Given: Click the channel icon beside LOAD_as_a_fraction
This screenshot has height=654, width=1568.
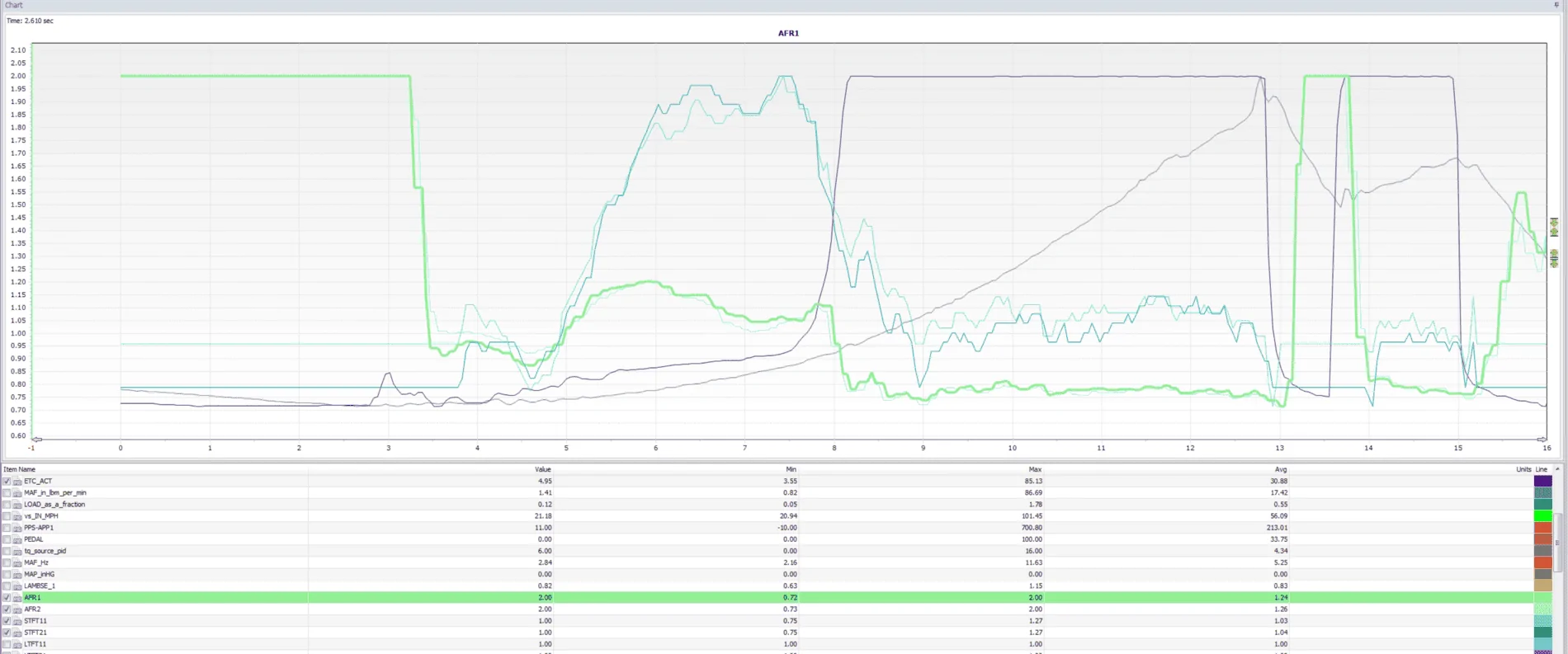Looking at the screenshot, I should click(17, 504).
